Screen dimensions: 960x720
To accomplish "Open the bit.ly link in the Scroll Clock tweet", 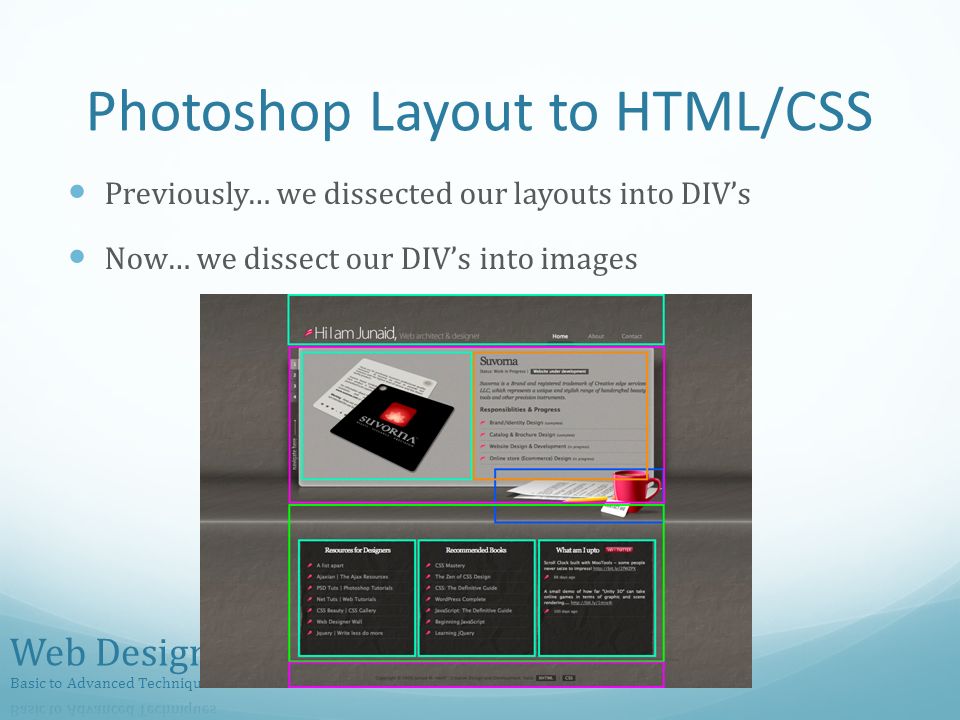I will [x=615, y=569].
